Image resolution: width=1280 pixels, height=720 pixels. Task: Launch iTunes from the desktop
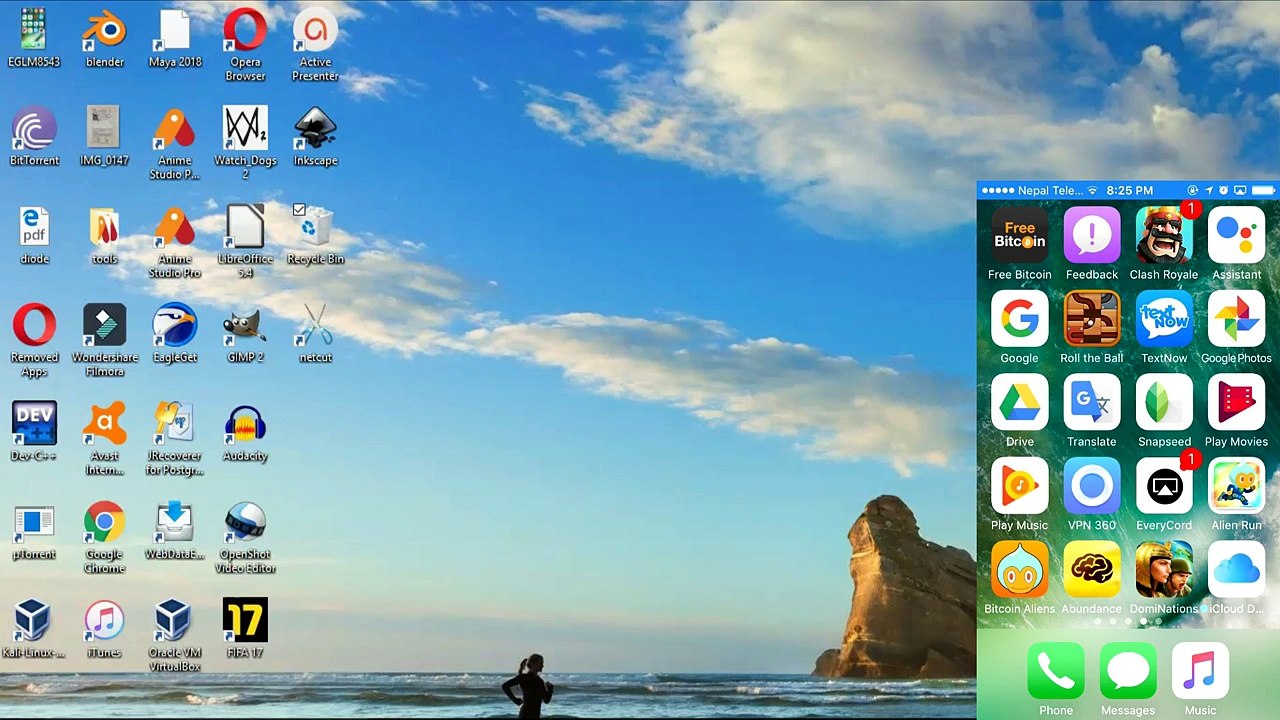tap(104, 621)
